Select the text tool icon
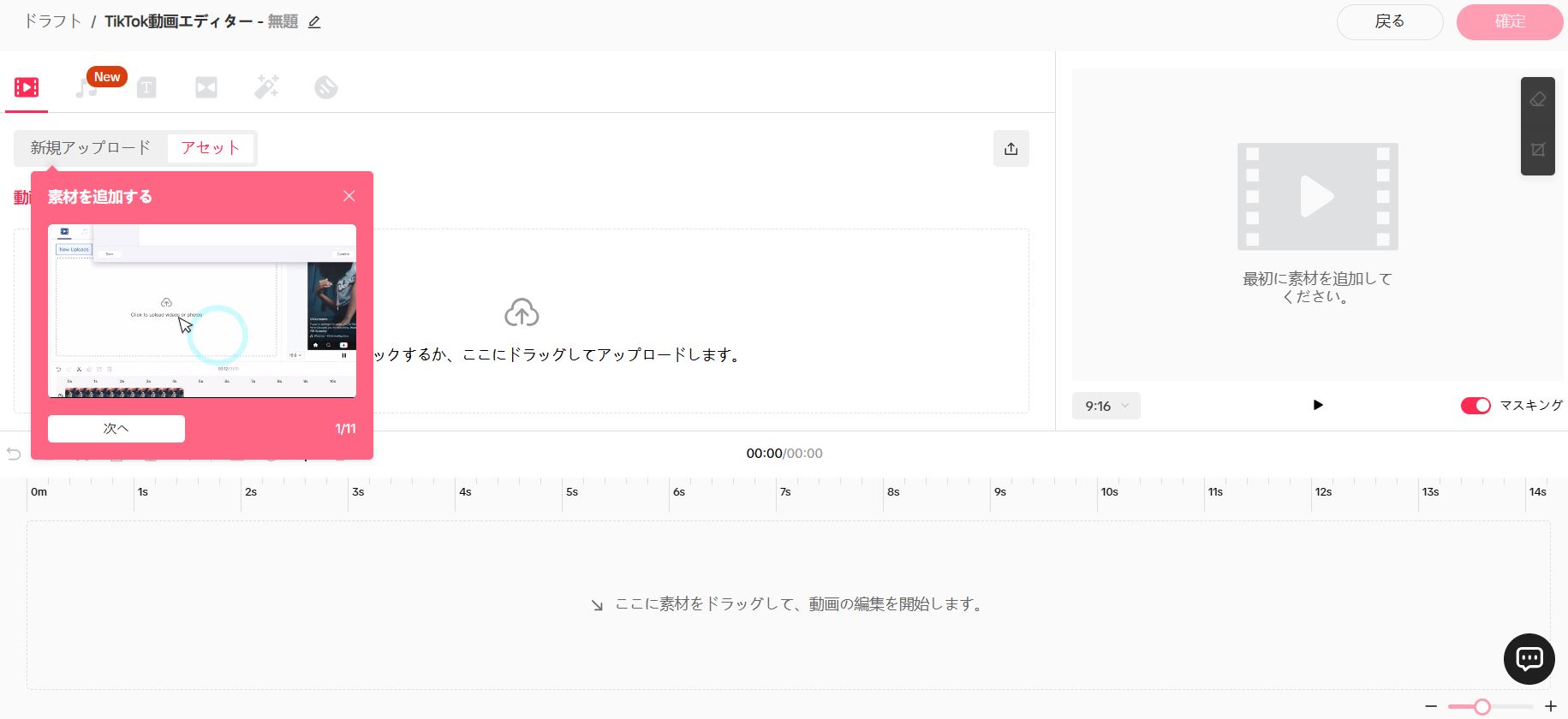 pyautogui.click(x=146, y=87)
